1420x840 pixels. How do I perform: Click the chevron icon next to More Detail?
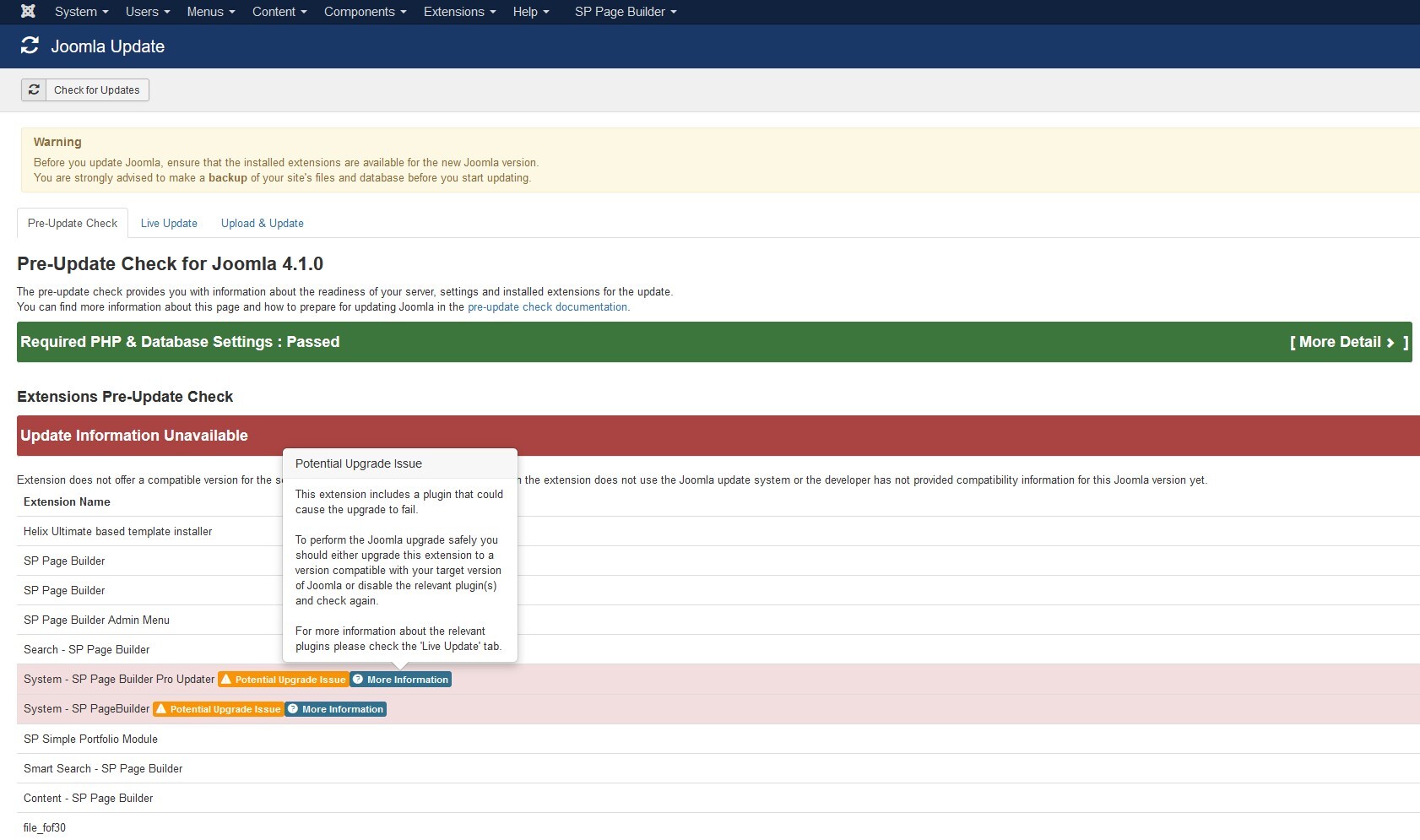[1390, 343]
